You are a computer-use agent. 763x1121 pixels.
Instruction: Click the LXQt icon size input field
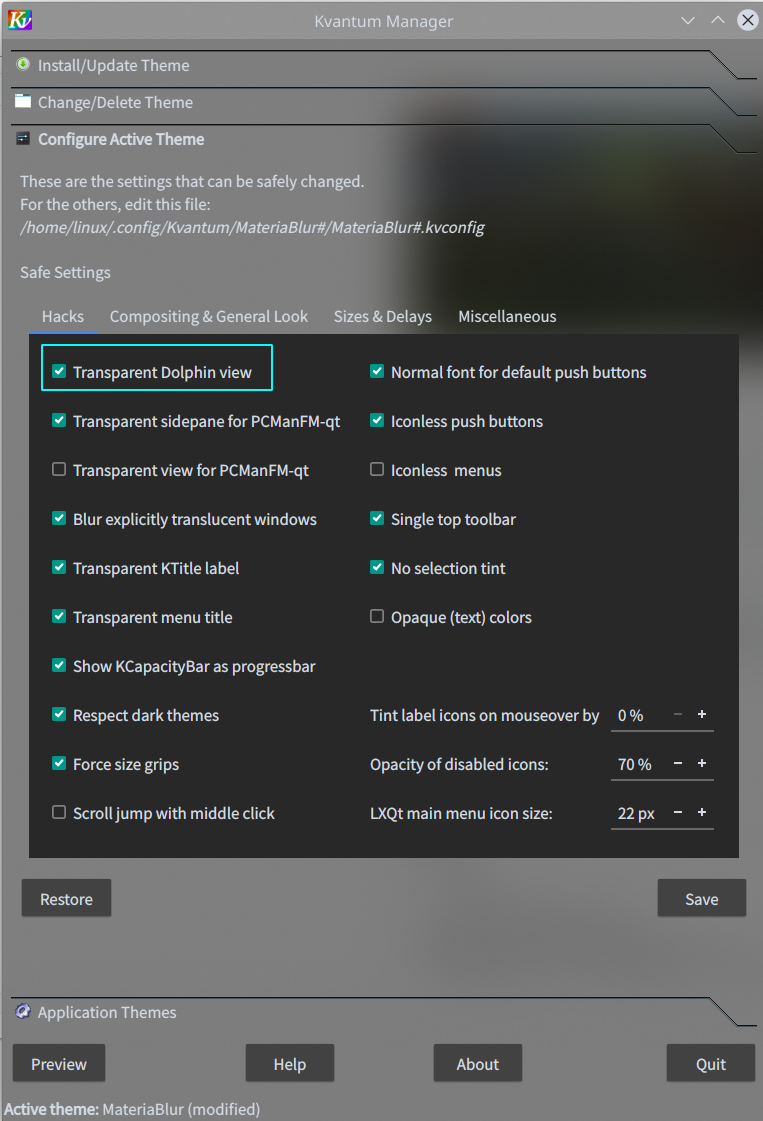(637, 814)
